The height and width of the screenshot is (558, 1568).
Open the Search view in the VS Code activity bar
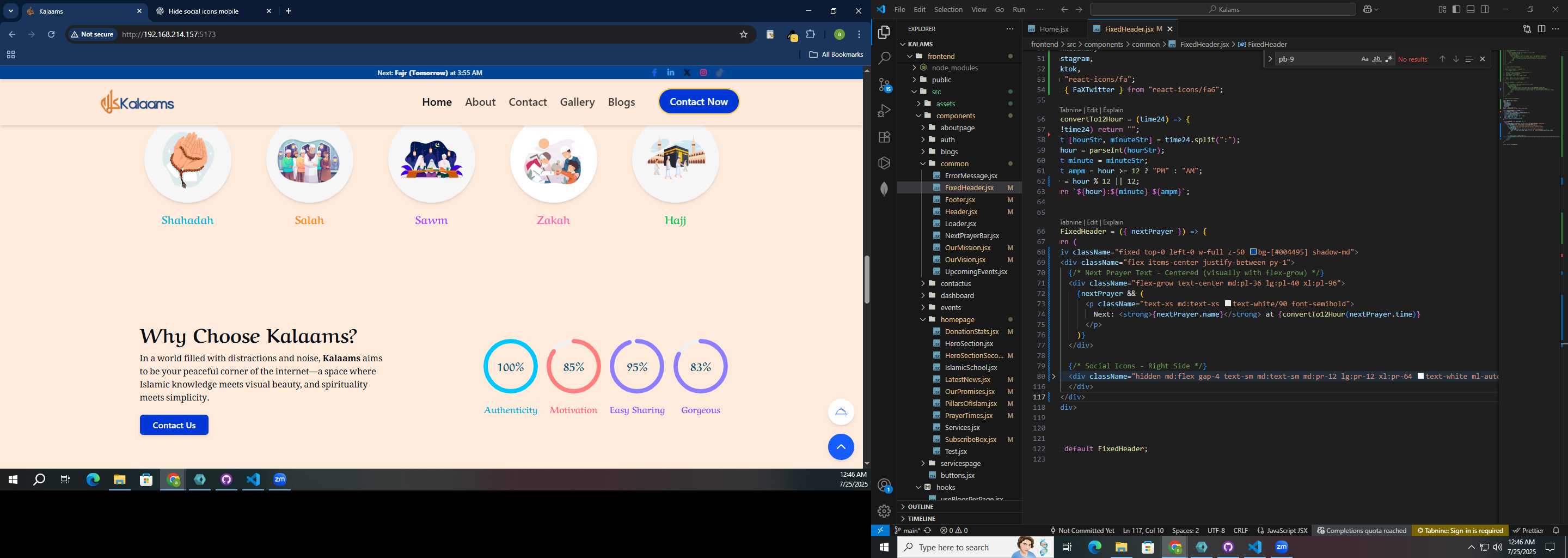click(884, 58)
